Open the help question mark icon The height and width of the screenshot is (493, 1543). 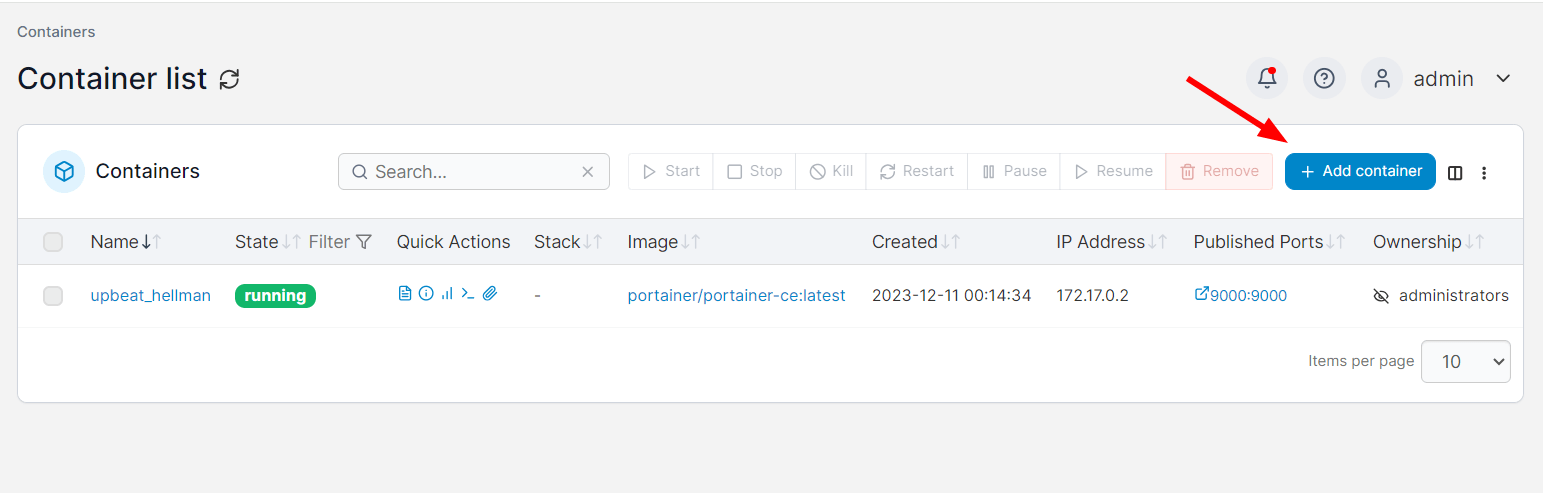[1324, 78]
